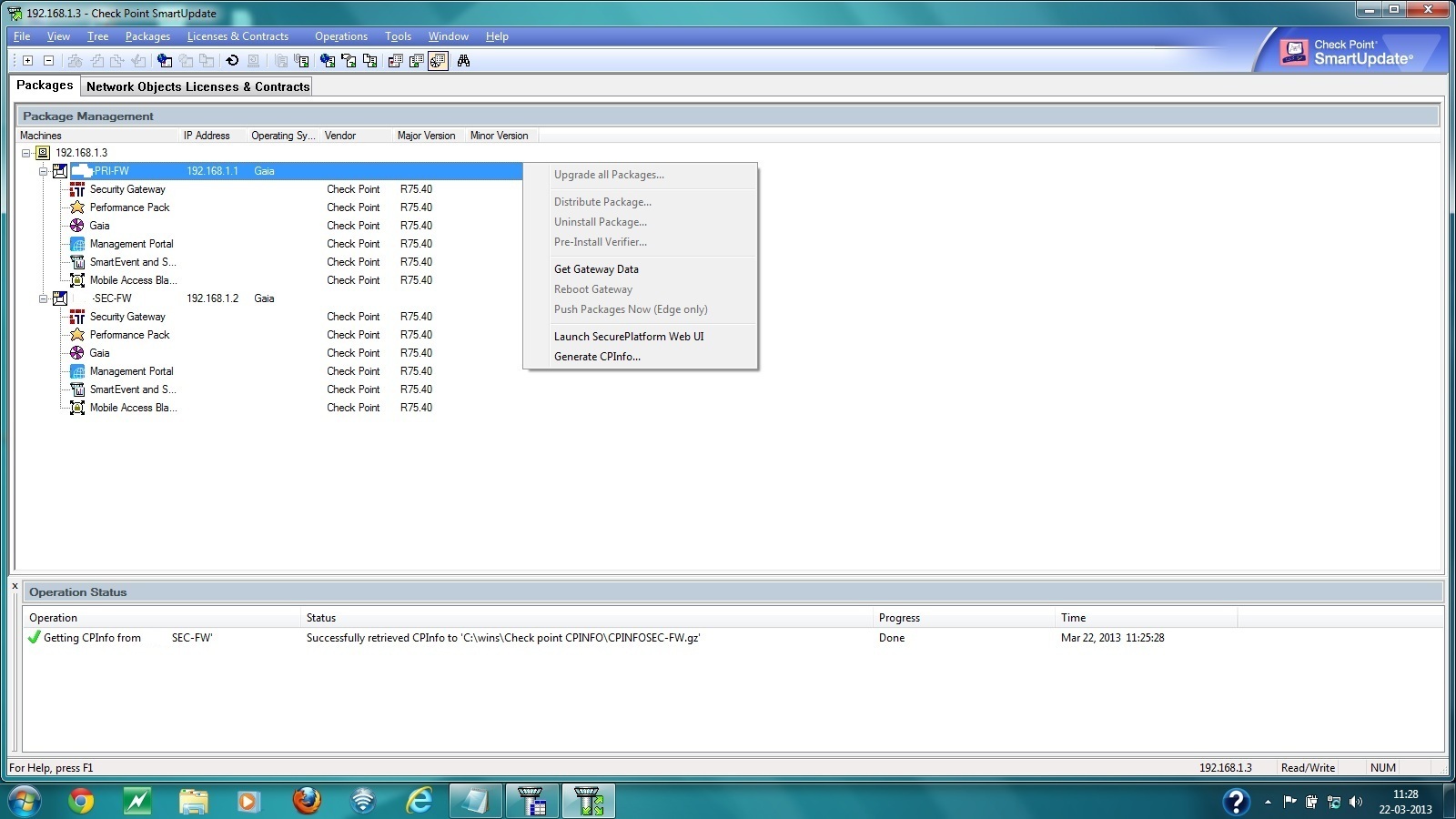This screenshot has width=1456, height=819.
Task: Click the globe-with-package icon left of refresh
Action: (x=165, y=61)
